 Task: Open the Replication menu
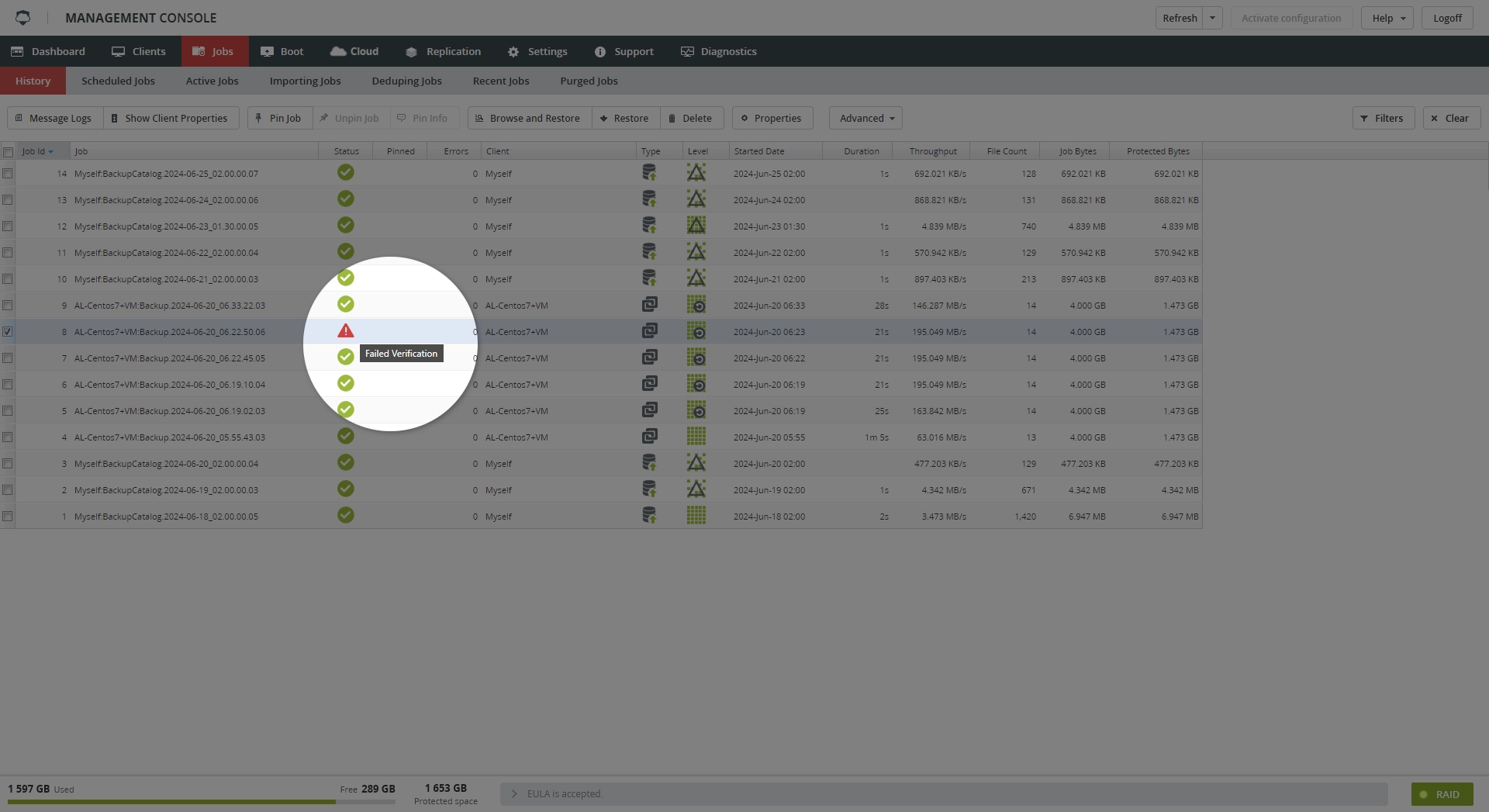[x=443, y=51]
